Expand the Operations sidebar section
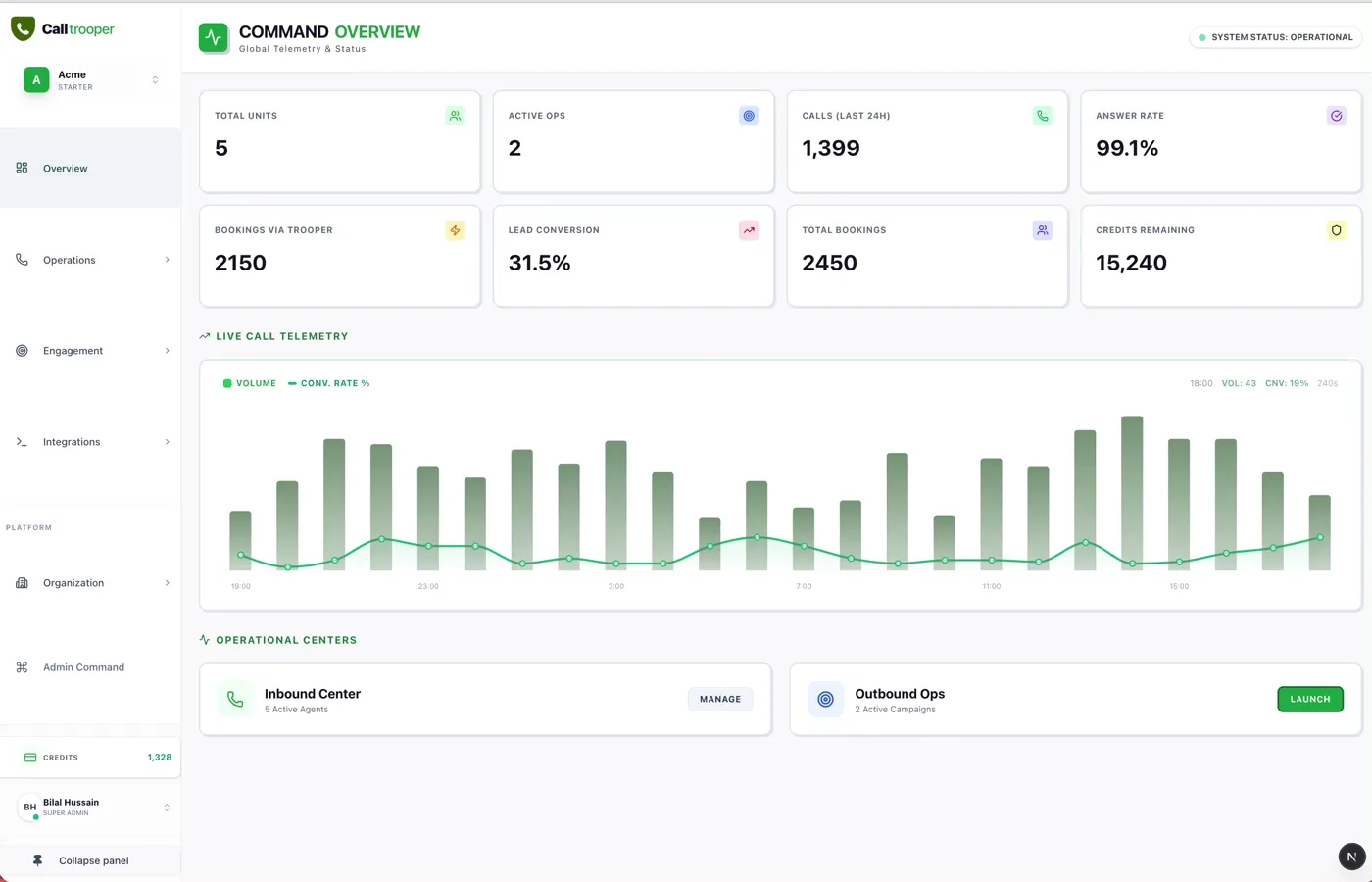The image size is (1372, 882). point(91,260)
